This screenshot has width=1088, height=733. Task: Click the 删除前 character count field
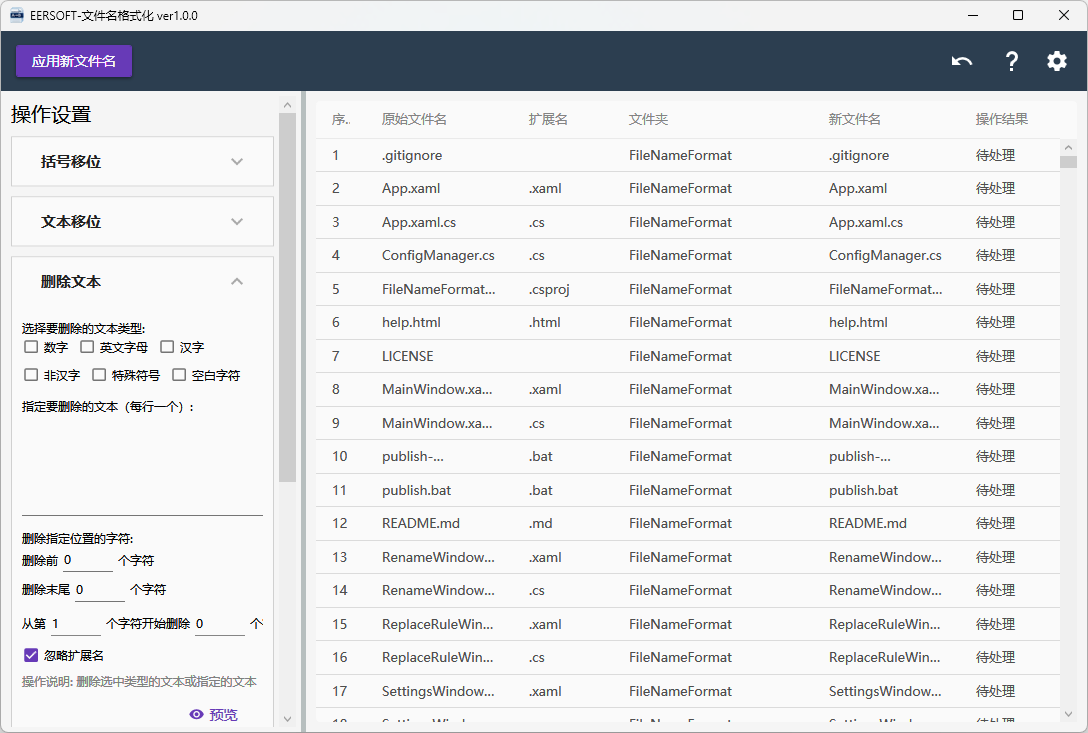87,561
